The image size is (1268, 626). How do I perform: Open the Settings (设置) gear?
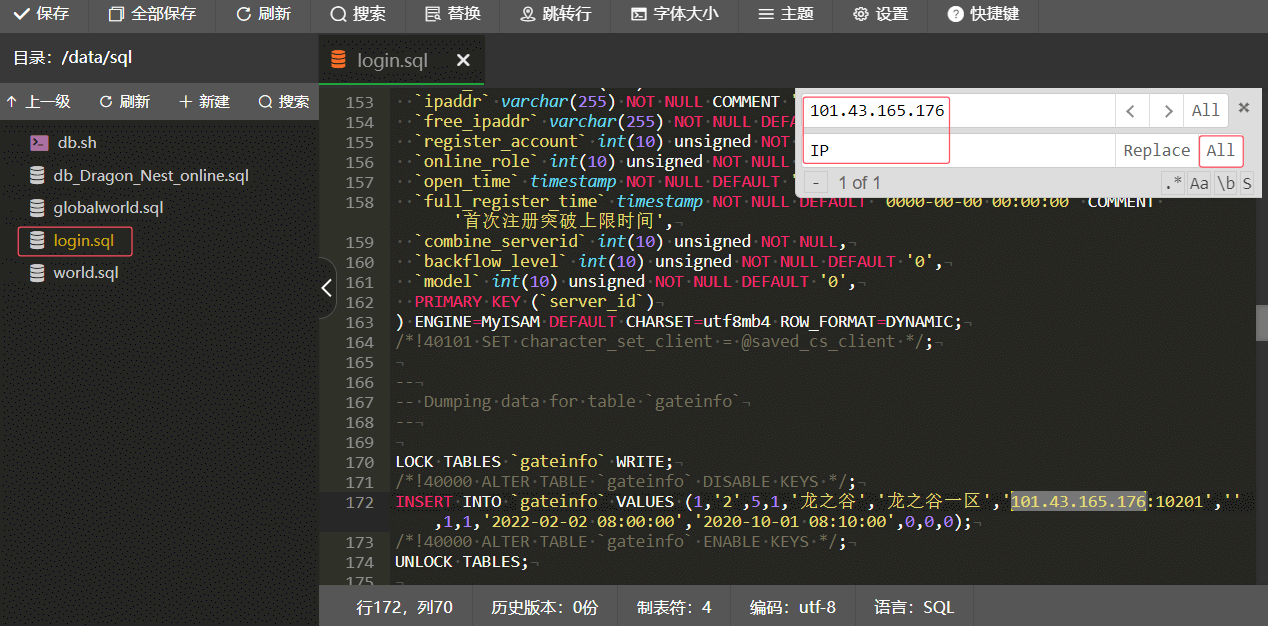pos(880,14)
